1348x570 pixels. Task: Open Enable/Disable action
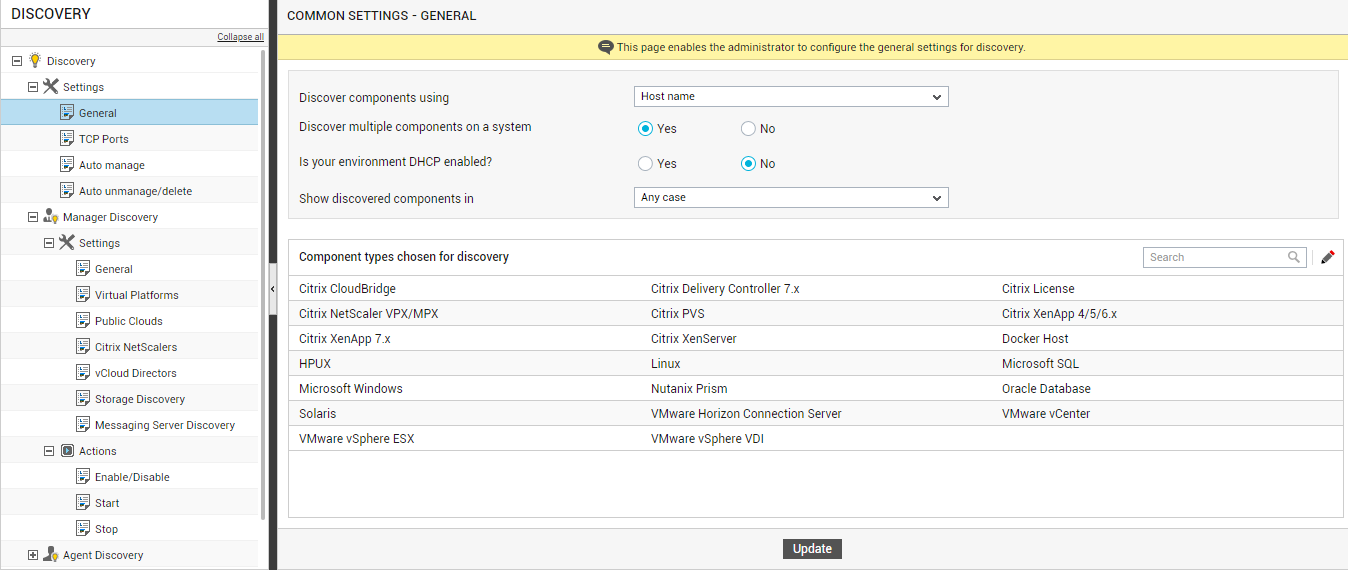click(x=132, y=477)
